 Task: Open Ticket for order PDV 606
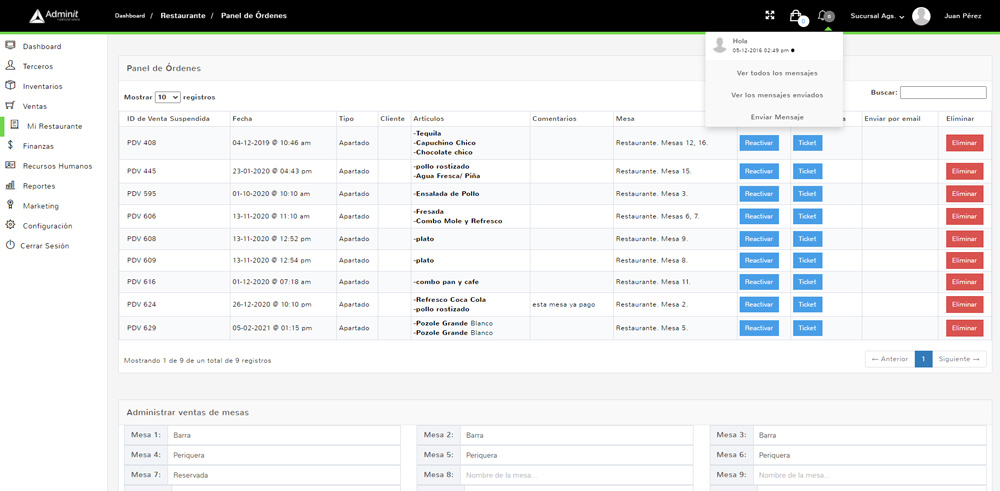807,216
